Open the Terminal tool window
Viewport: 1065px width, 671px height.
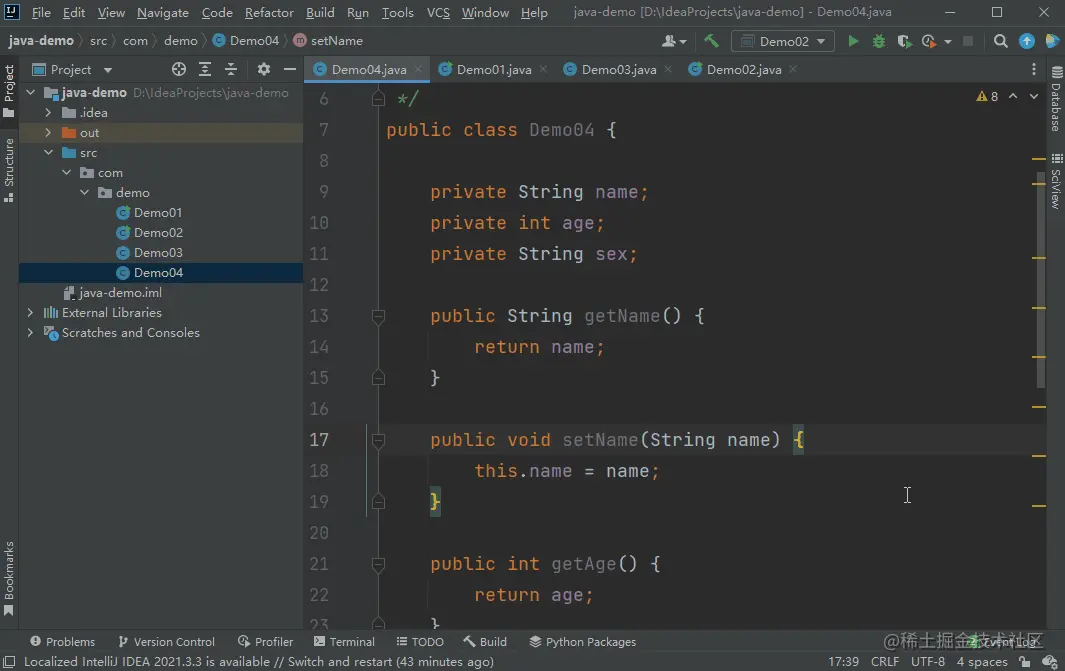click(x=344, y=642)
